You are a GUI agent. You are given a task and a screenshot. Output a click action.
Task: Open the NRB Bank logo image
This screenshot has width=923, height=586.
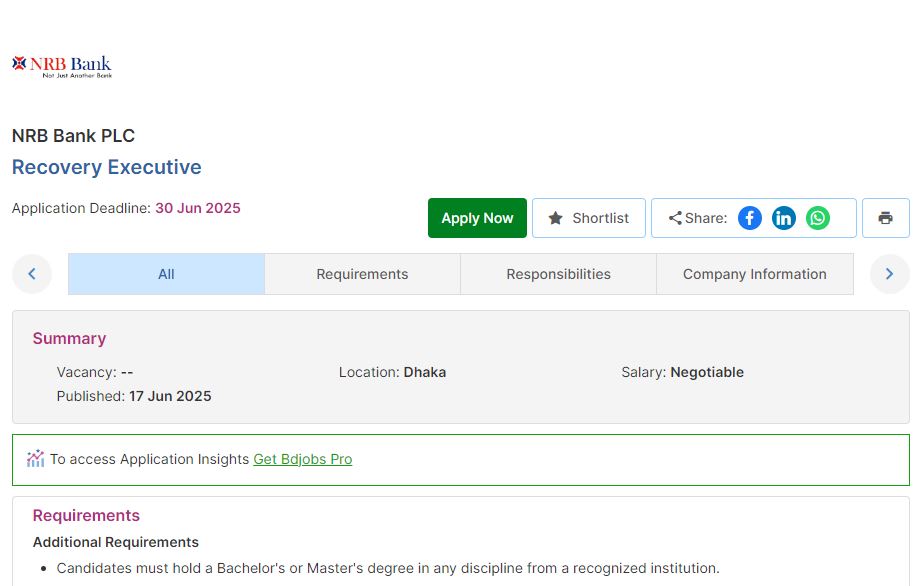[62, 66]
